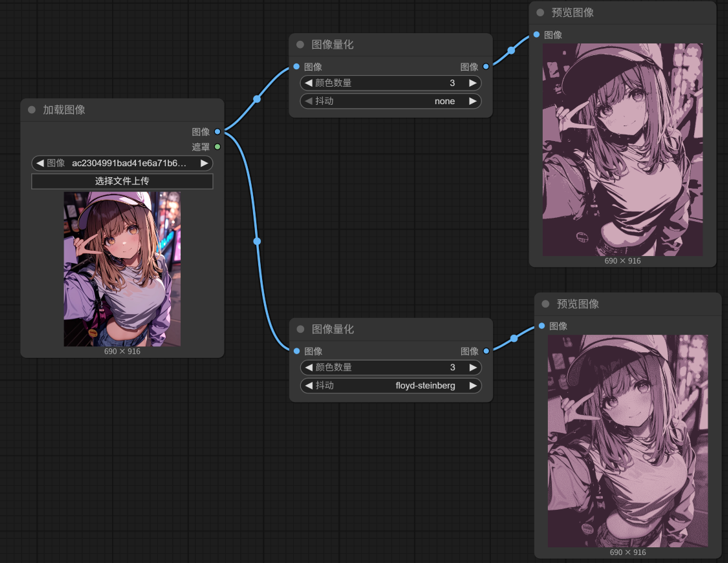Switch 抖动 none to next option
The height and width of the screenshot is (563, 728).
(473, 101)
